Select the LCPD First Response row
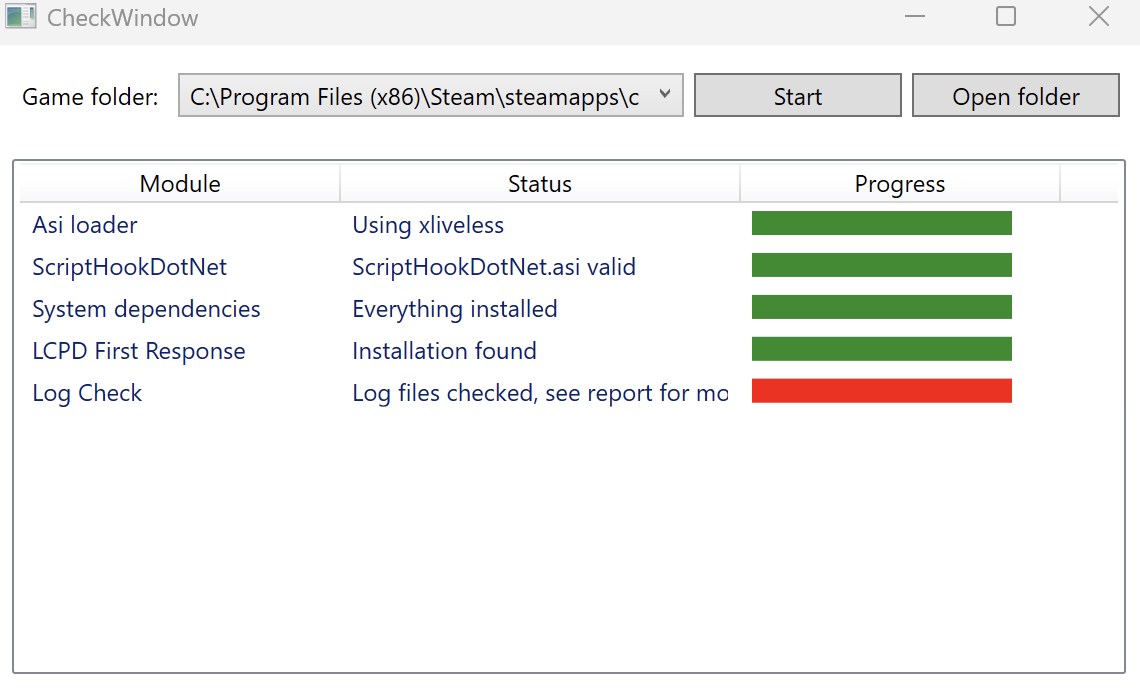Image resolution: width=1140 pixels, height=688 pixels. click(x=138, y=351)
